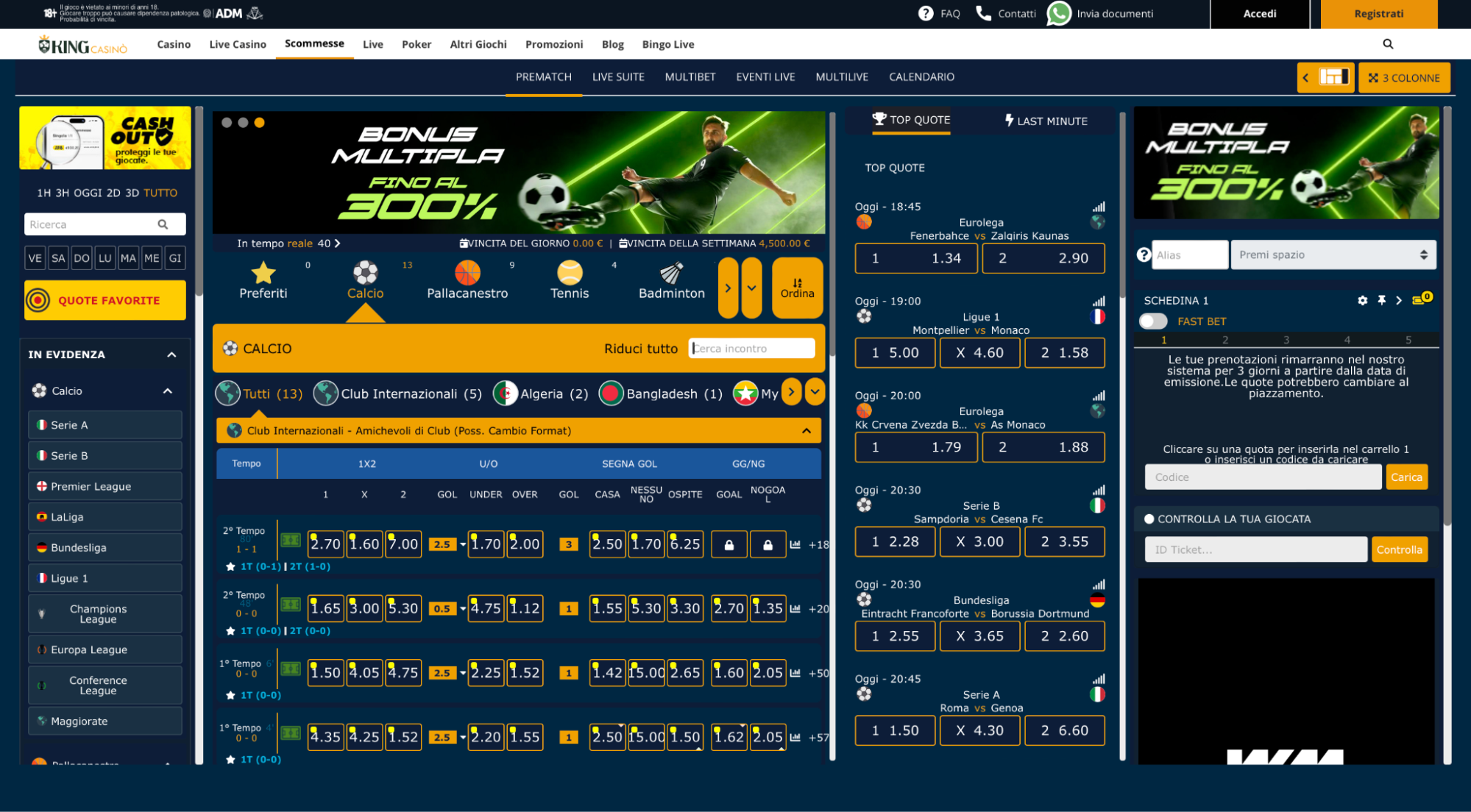Click the Registrati button
This screenshot has height=812, width=1471.
tap(1378, 14)
